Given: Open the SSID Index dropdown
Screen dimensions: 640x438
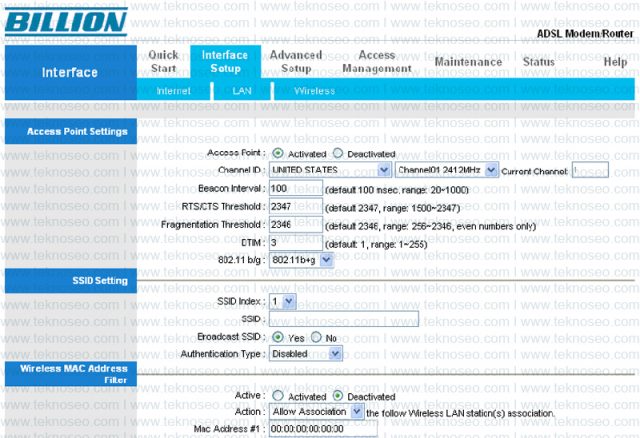Looking at the screenshot, I should (x=282, y=302).
